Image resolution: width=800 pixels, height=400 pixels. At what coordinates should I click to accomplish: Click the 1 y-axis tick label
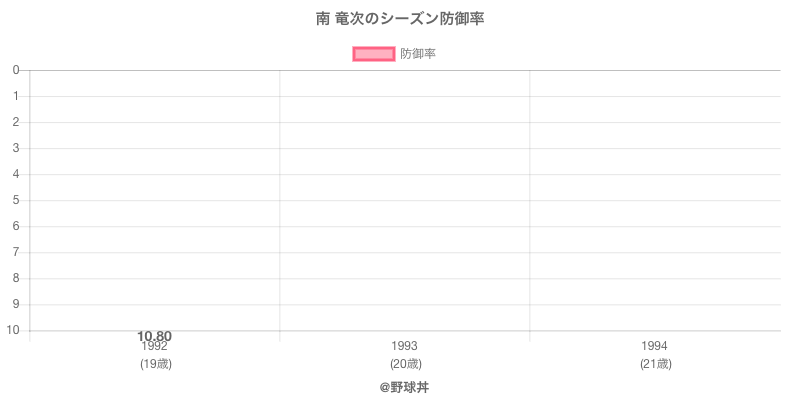click(17, 96)
